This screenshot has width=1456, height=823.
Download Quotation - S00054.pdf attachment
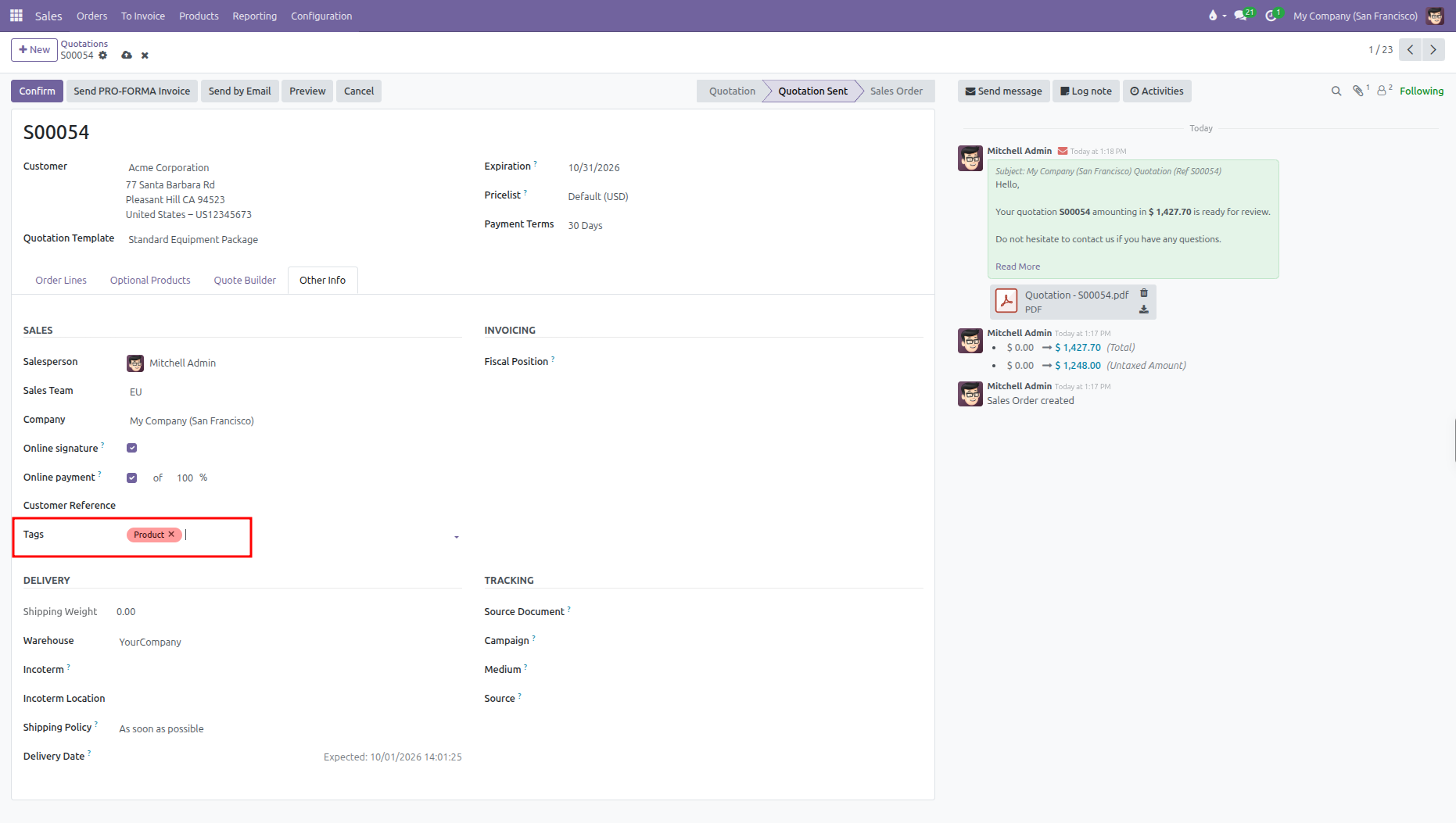pyautogui.click(x=1144, y=310)
